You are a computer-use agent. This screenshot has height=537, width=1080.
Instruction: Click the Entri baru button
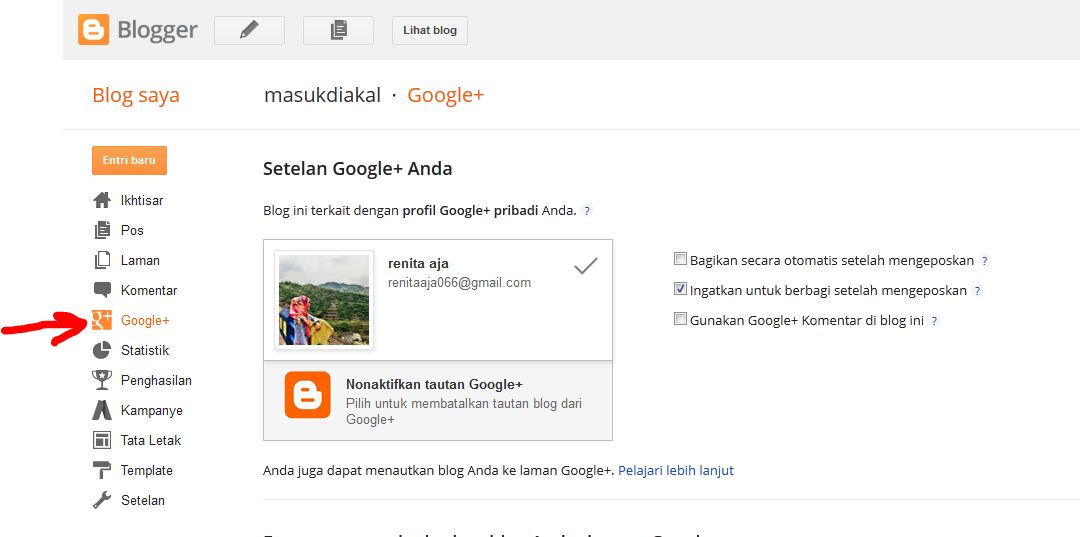click(x=129, y=160)
